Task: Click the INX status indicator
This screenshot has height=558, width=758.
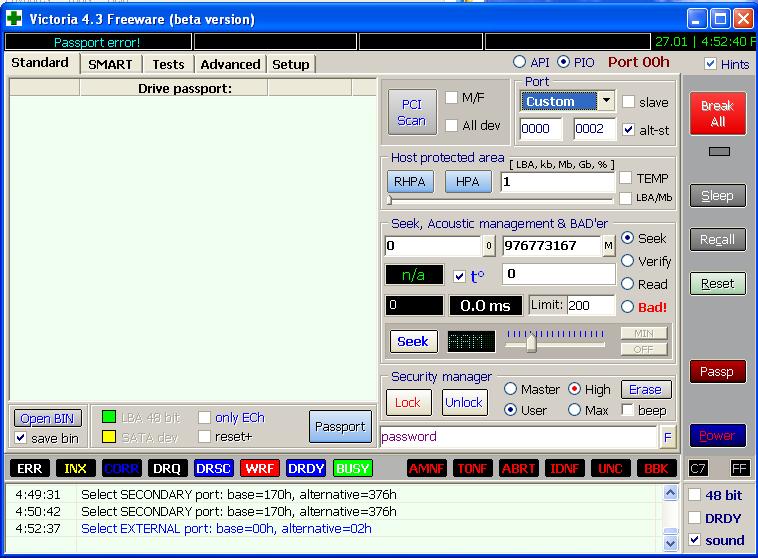Action: tap(75, 469)
